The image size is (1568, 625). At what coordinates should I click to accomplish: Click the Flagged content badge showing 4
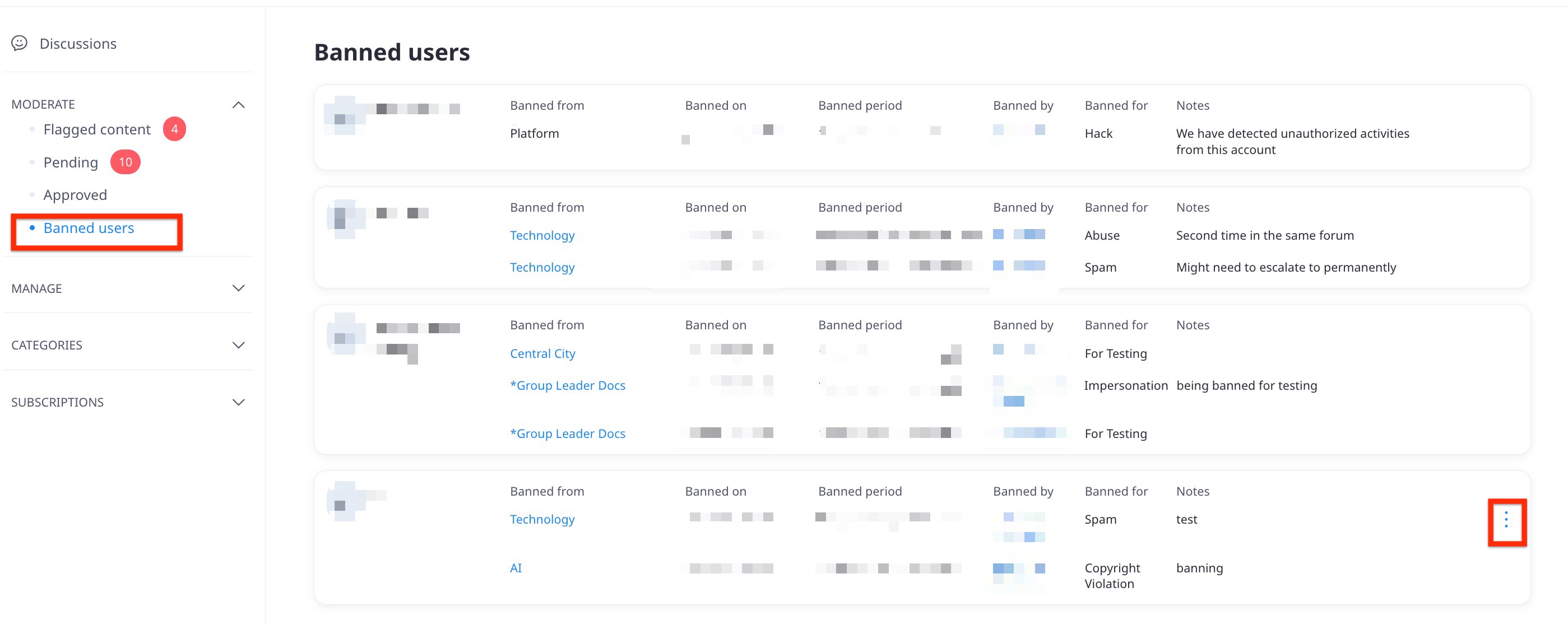(174, 129)
